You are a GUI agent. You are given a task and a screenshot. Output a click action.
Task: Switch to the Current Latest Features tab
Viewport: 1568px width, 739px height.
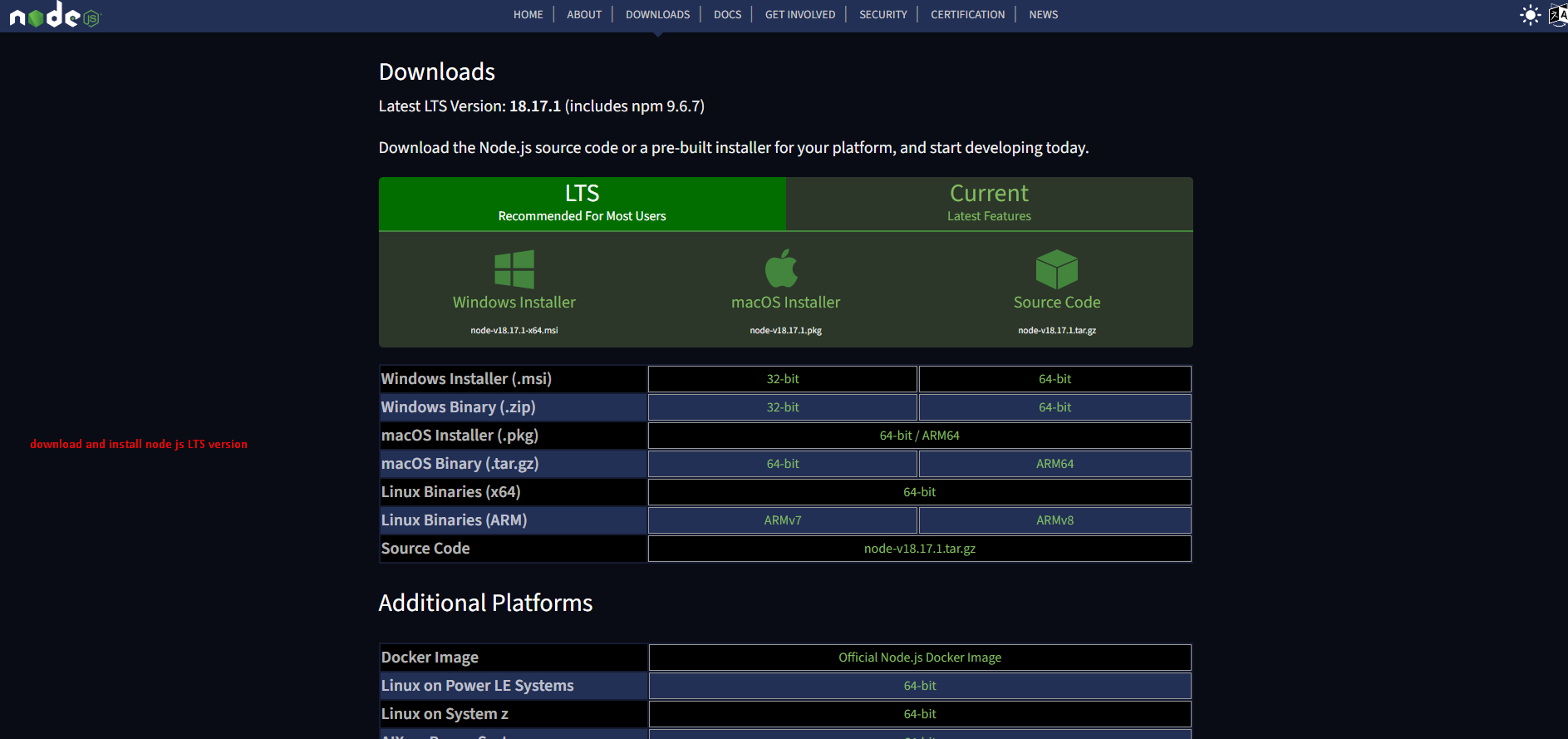(990, 204)
